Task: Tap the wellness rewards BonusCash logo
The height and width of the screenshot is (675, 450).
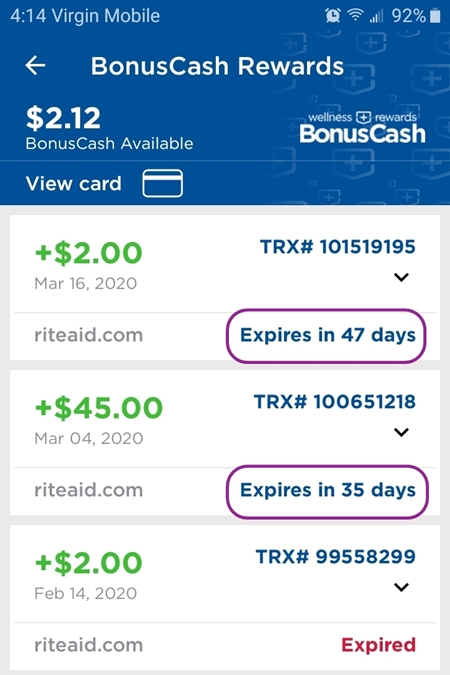Action: [x=363, y=127]
